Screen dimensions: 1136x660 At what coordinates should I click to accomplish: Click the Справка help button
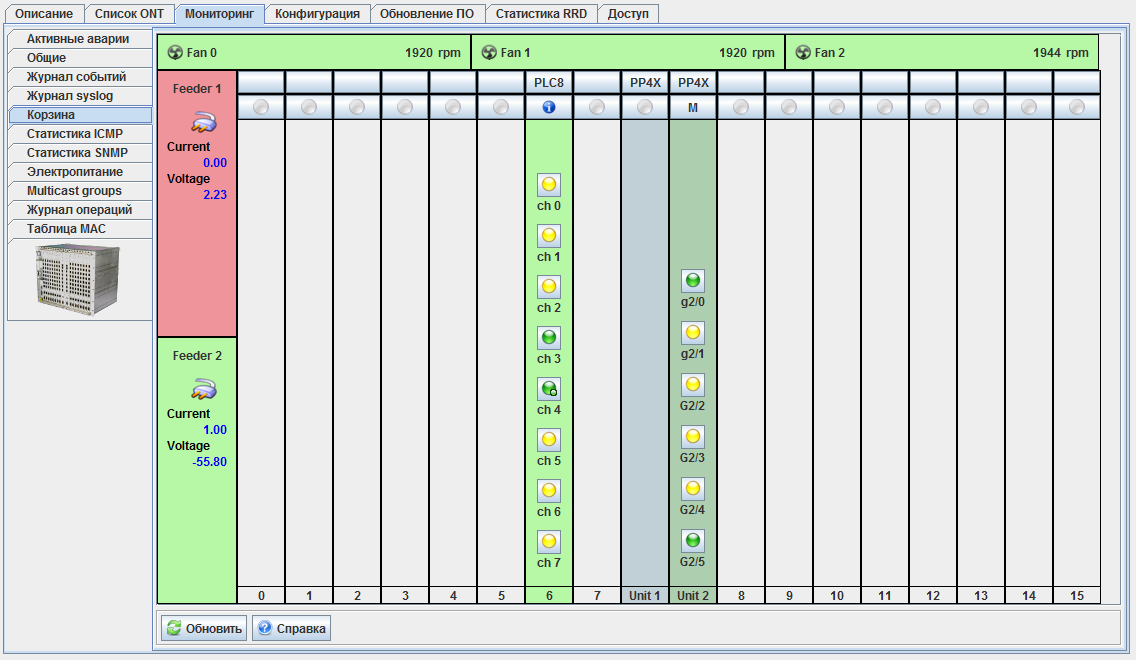coord(292,628)
